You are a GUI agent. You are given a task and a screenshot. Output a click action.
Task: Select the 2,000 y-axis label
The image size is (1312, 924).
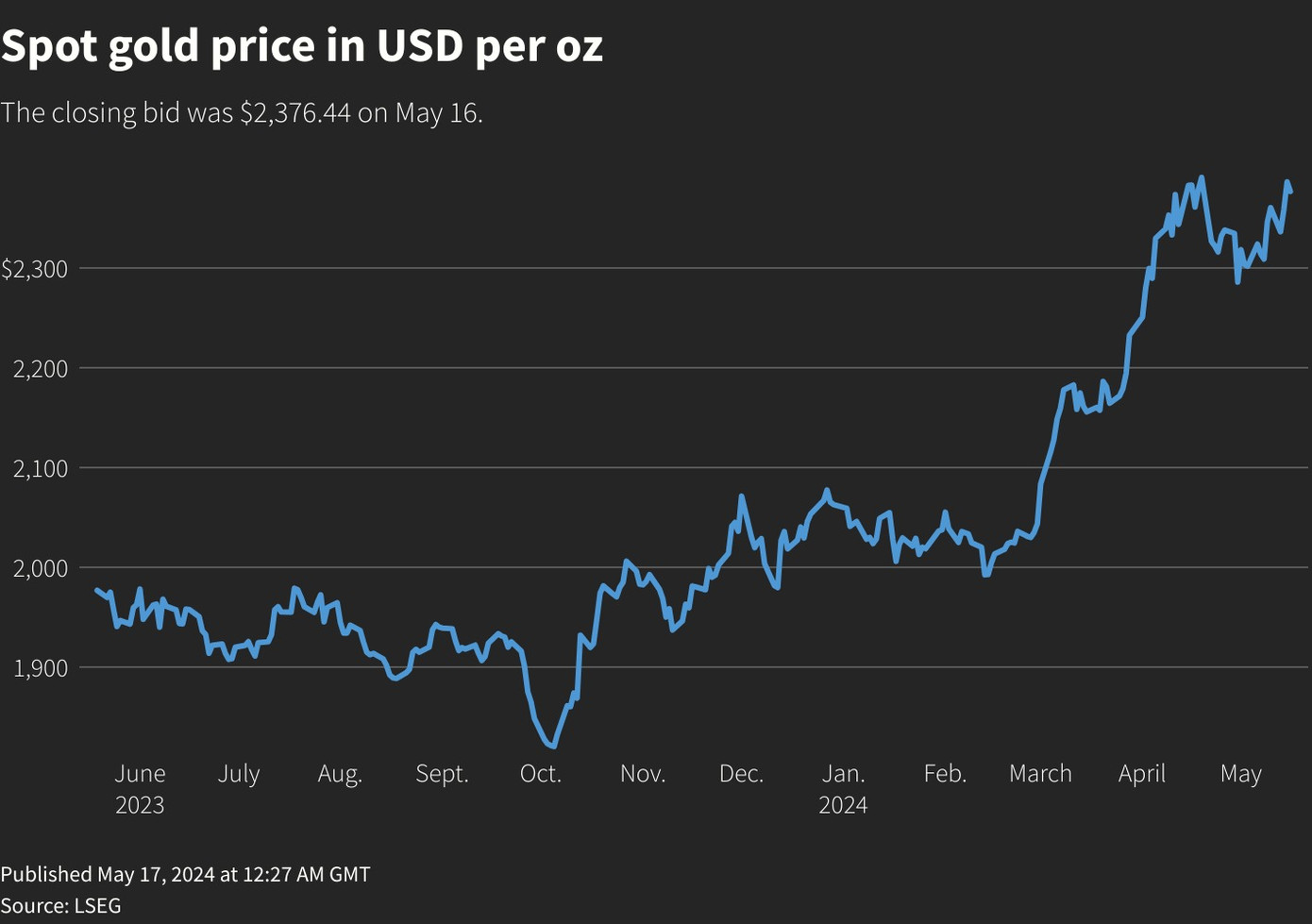click(x=41, y=568)
